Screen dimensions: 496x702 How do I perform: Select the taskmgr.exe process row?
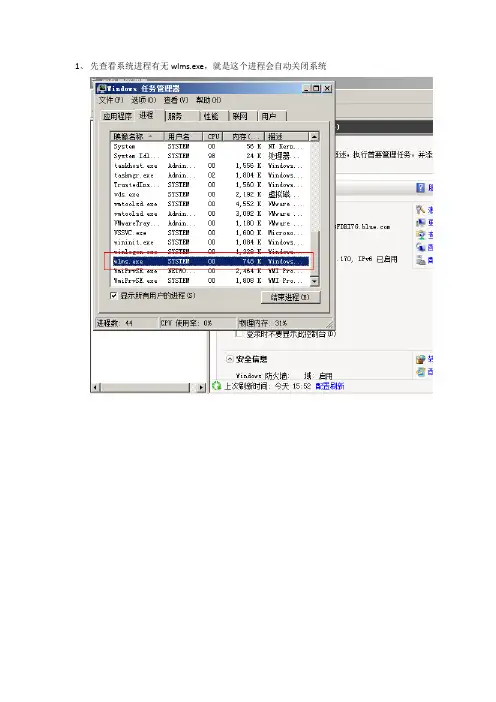click(x=210, y=175)
